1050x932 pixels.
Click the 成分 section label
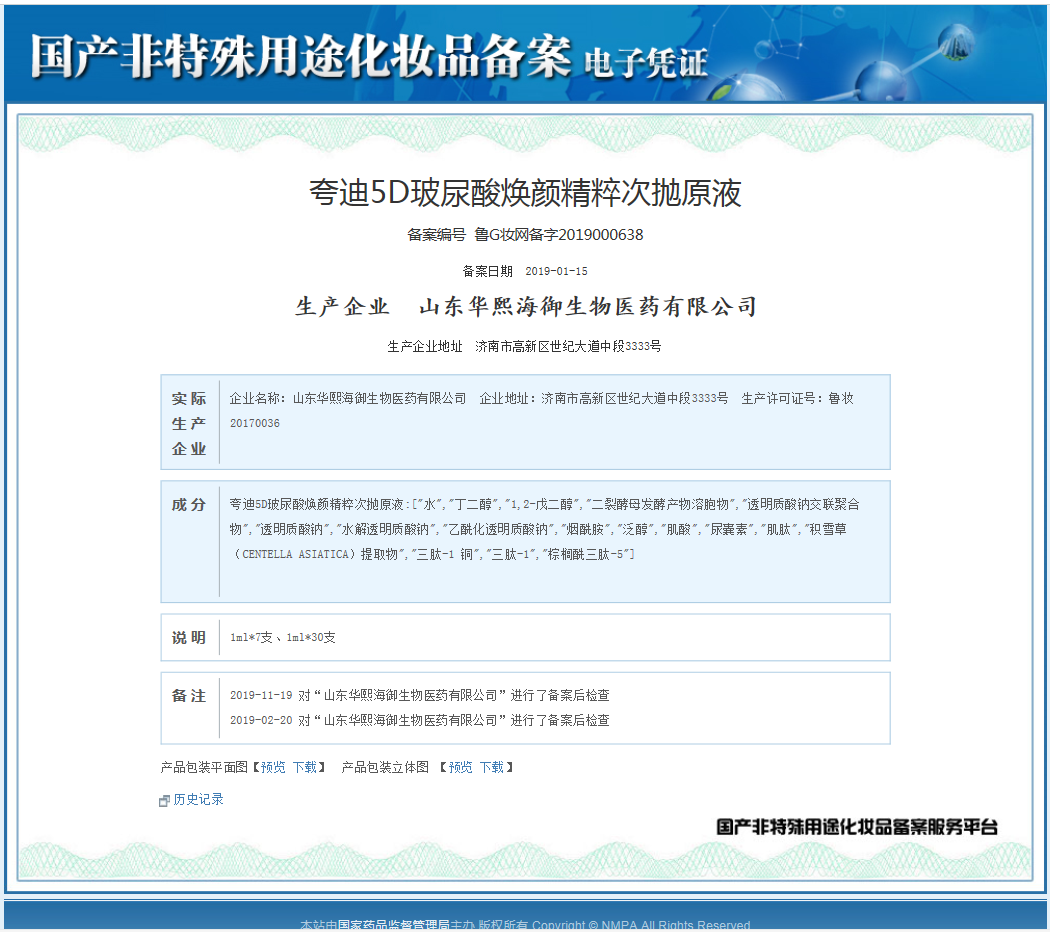click(x=189, y=505)
